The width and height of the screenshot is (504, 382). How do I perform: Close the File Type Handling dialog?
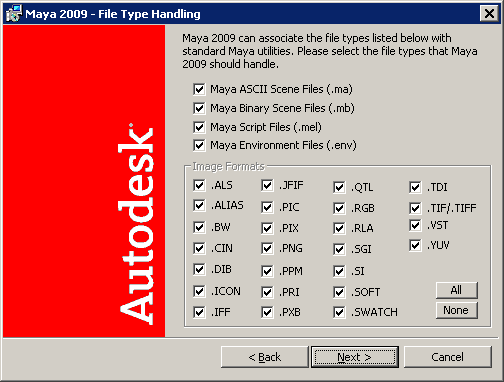point(489,14)
